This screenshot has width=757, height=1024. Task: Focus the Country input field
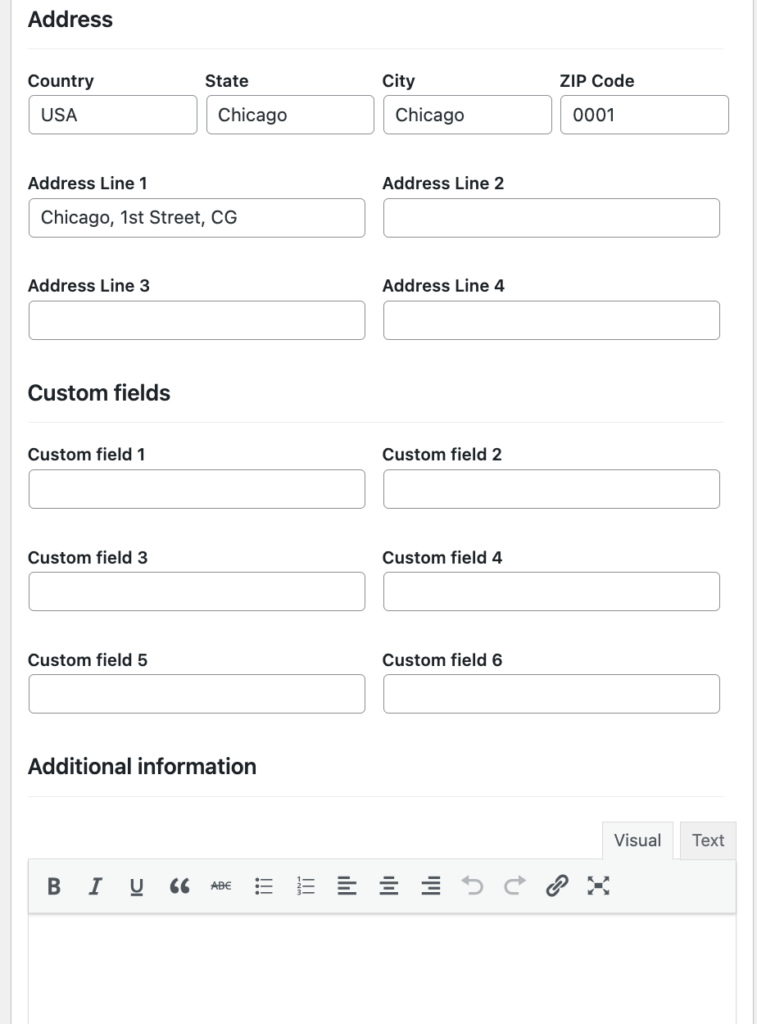pyautogui.click(x=113, y=115)
